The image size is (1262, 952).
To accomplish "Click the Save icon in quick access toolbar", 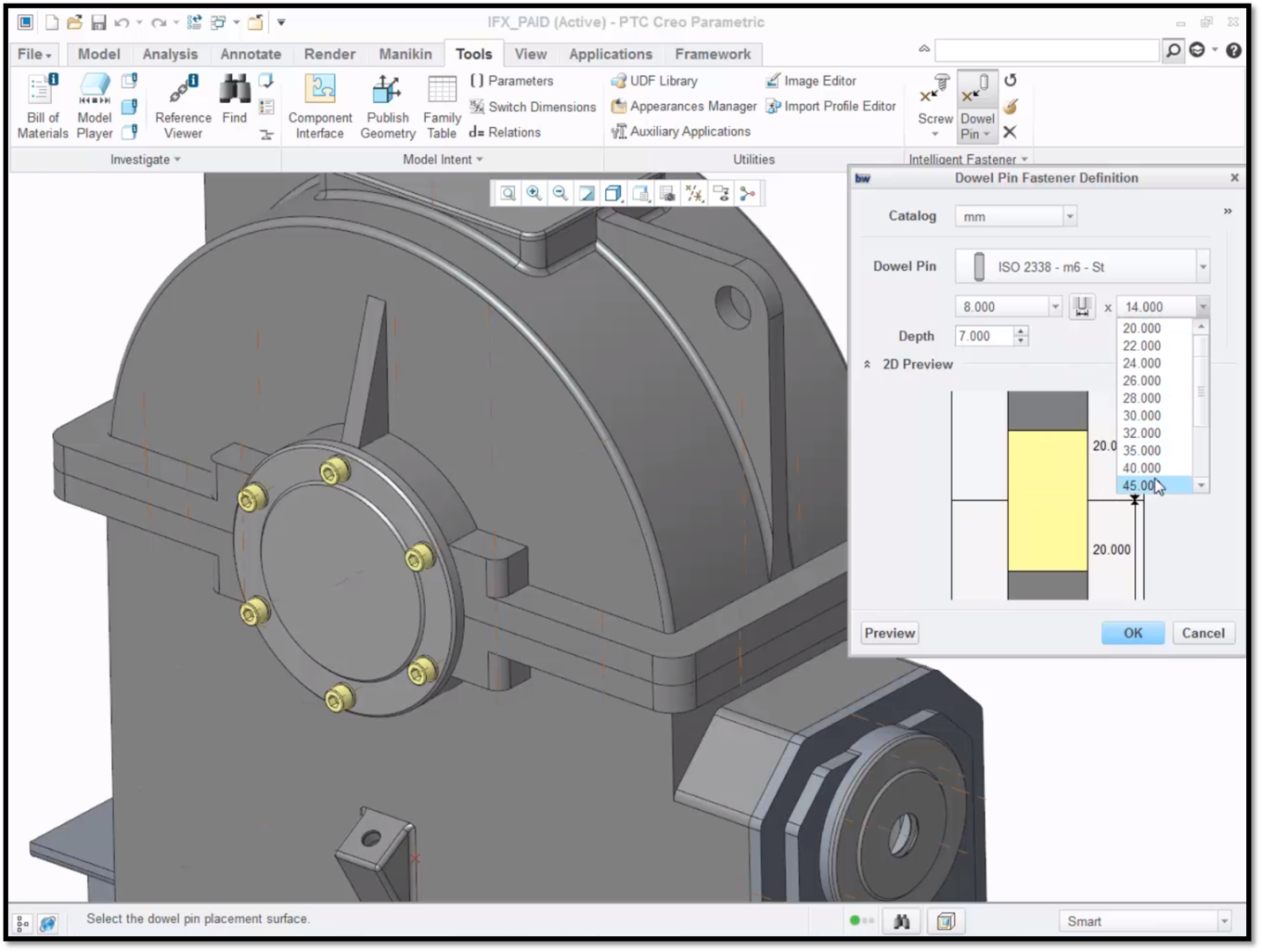I will [99, 22].
